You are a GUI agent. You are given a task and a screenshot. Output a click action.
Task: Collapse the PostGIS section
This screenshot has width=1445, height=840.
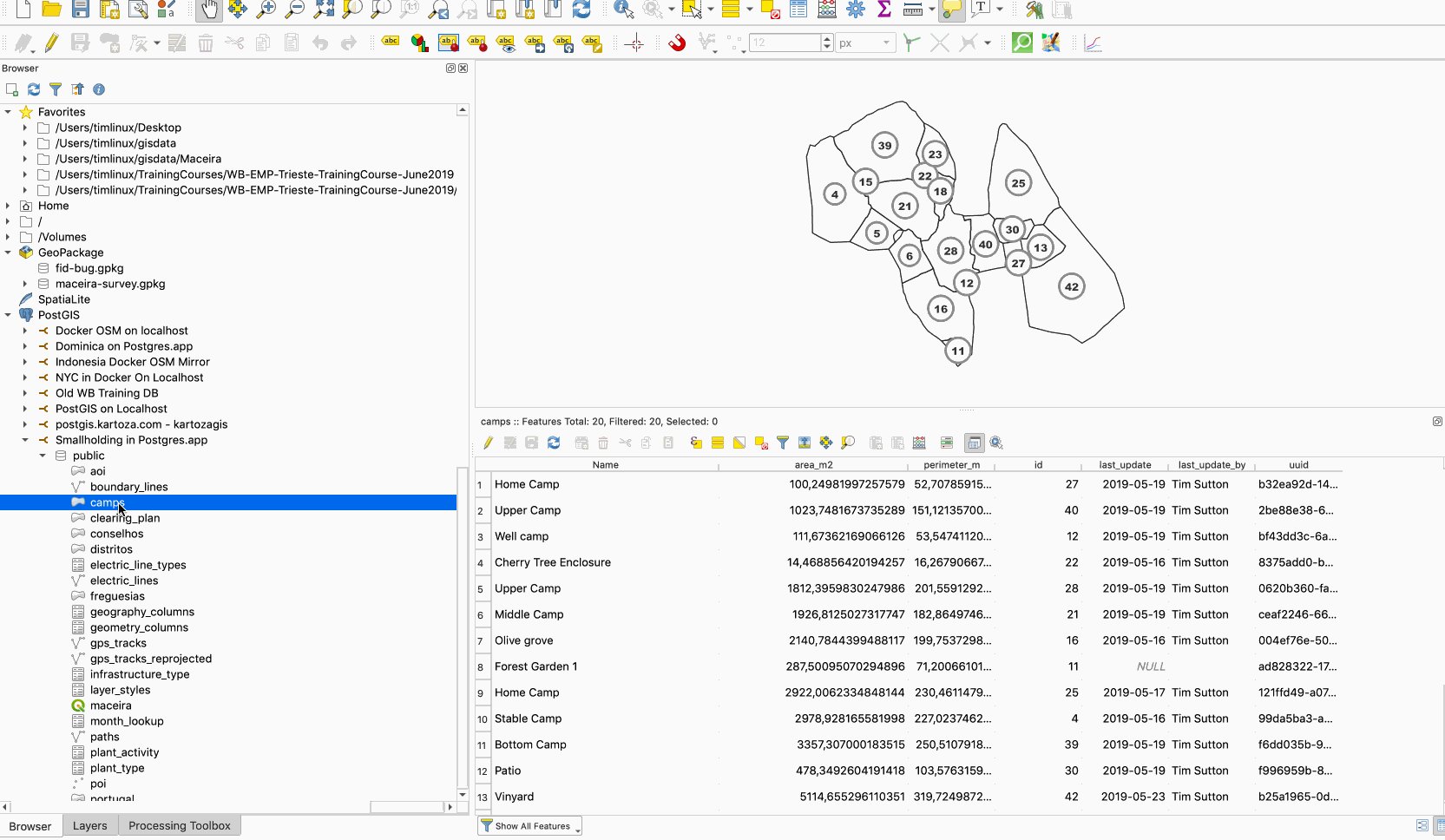pos(10,315)
